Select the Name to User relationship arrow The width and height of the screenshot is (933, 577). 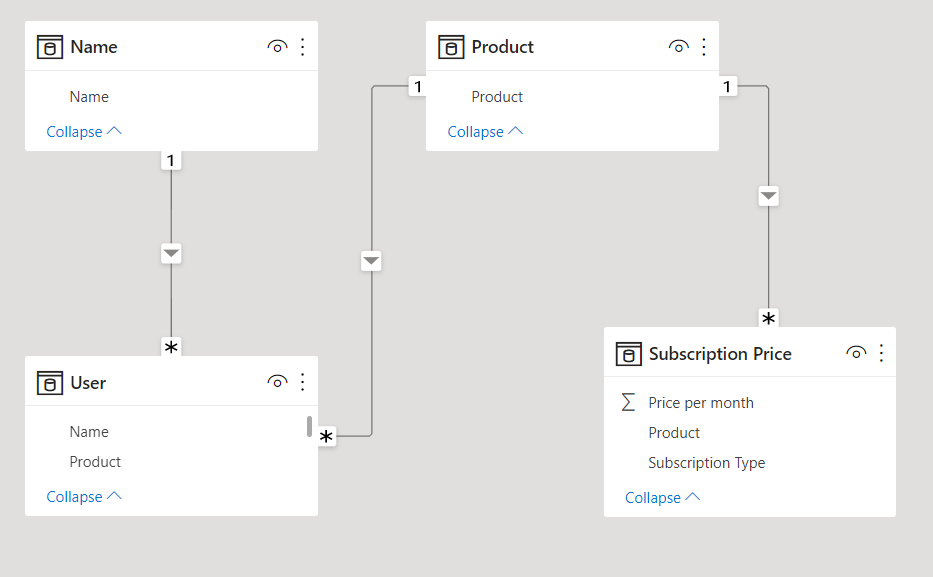coord(171,254)
